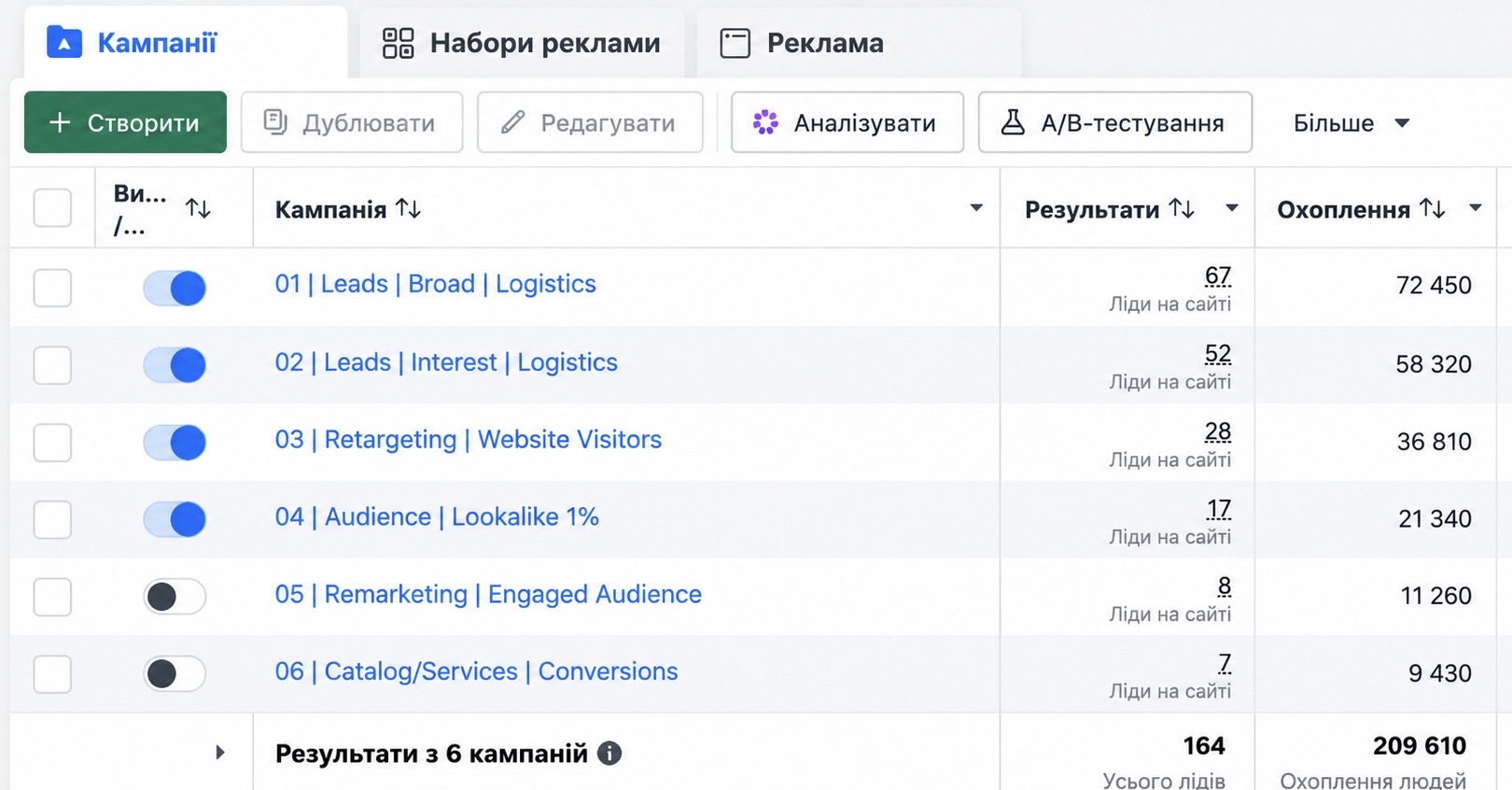Screen dimensions: 1512x790
Task: Open the Більше dropdown menu
Action: click(1351, 122)
